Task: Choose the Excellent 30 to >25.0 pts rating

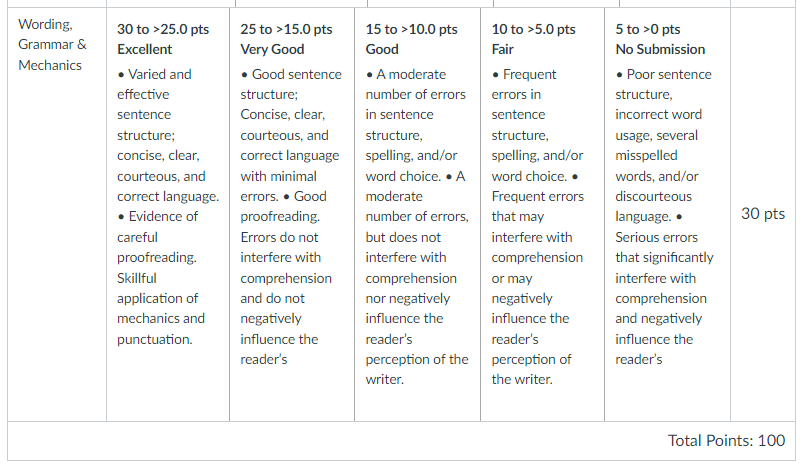Action: tap(168, 214)
